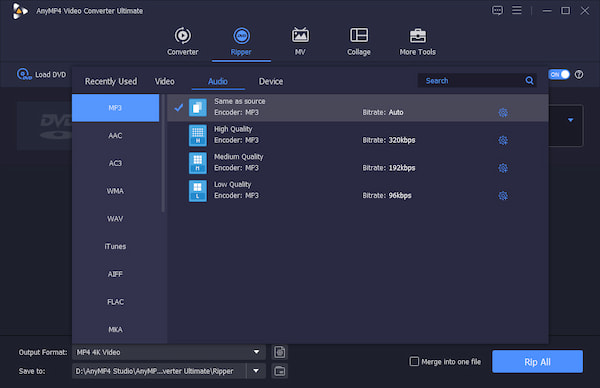Open More Tools toolbox
The height and width of the screenshot is (388, 600).
[417, 41]
